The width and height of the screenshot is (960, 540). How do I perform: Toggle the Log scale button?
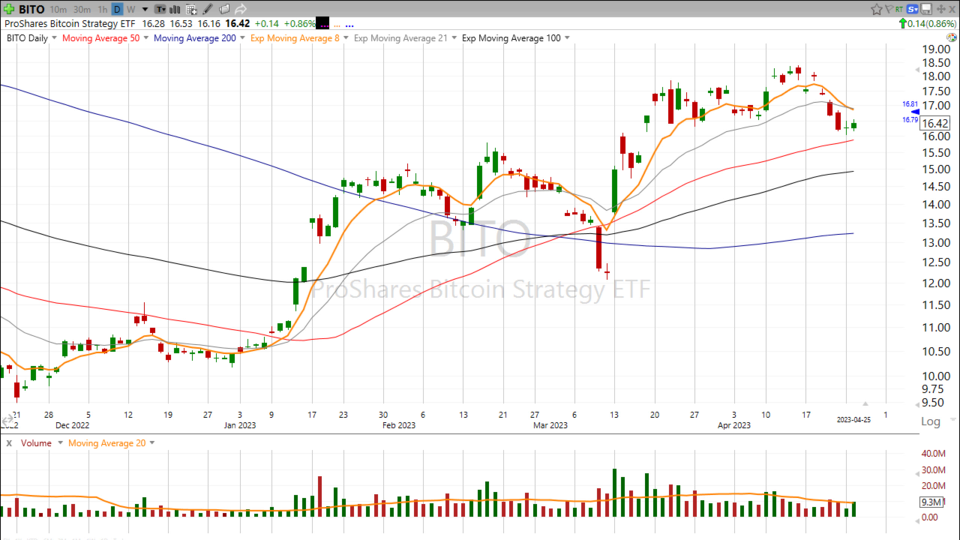[930, 422]
